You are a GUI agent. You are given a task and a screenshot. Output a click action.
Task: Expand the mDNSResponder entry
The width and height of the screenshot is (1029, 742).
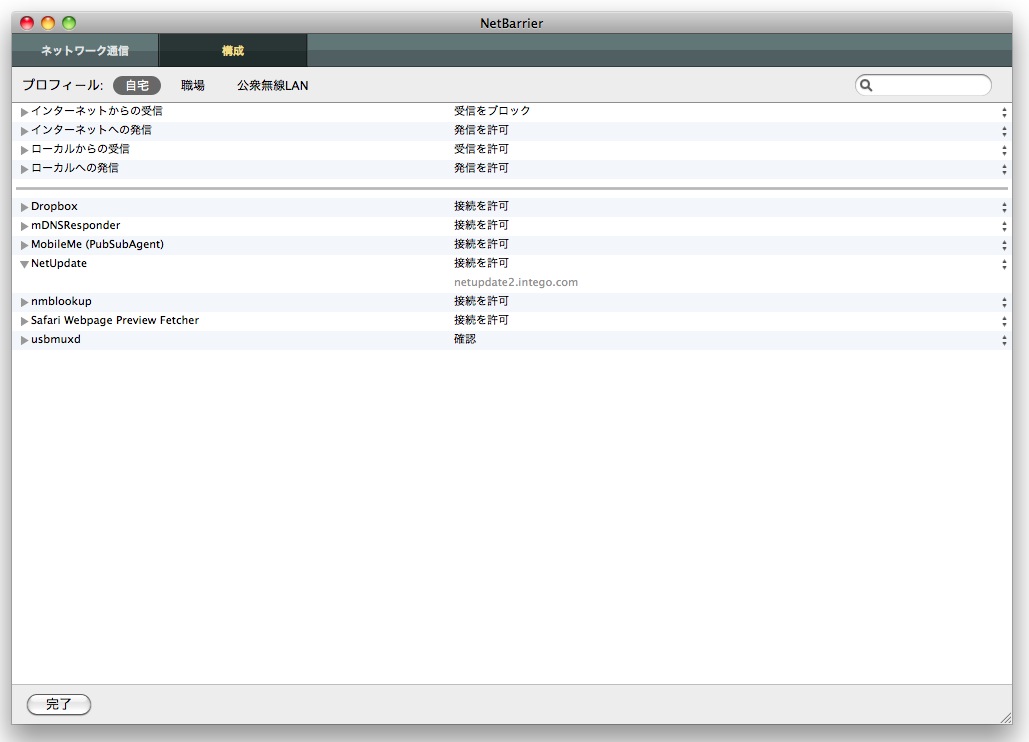pyautogui.click(x=24, y=226)
